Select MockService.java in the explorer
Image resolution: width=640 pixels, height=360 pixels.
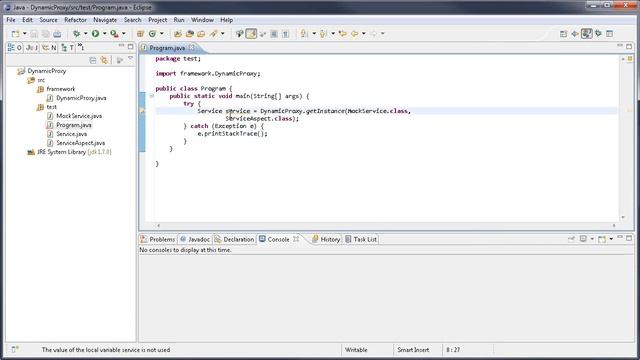point(74,116)
